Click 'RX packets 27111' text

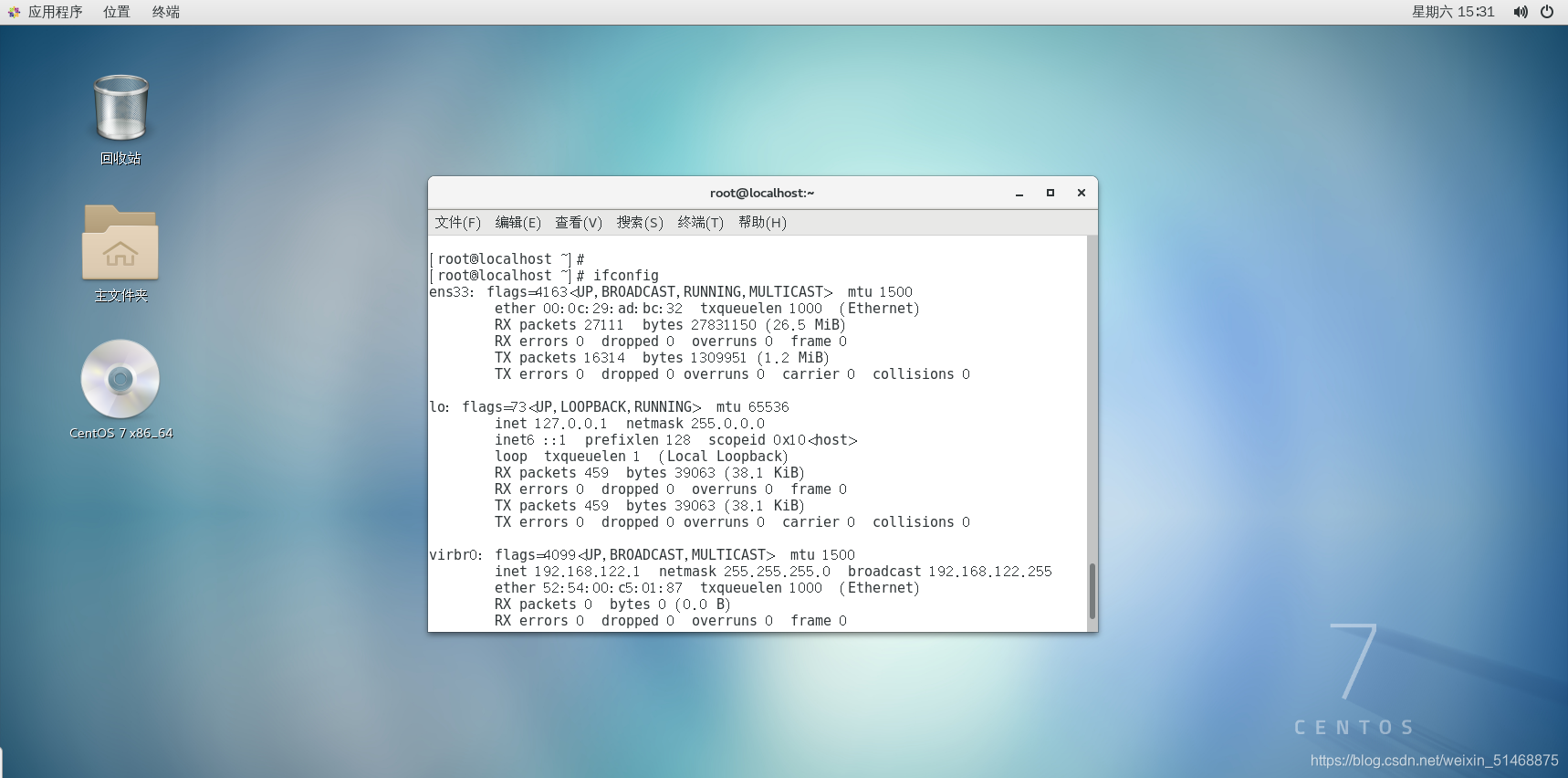coord(559,325)
